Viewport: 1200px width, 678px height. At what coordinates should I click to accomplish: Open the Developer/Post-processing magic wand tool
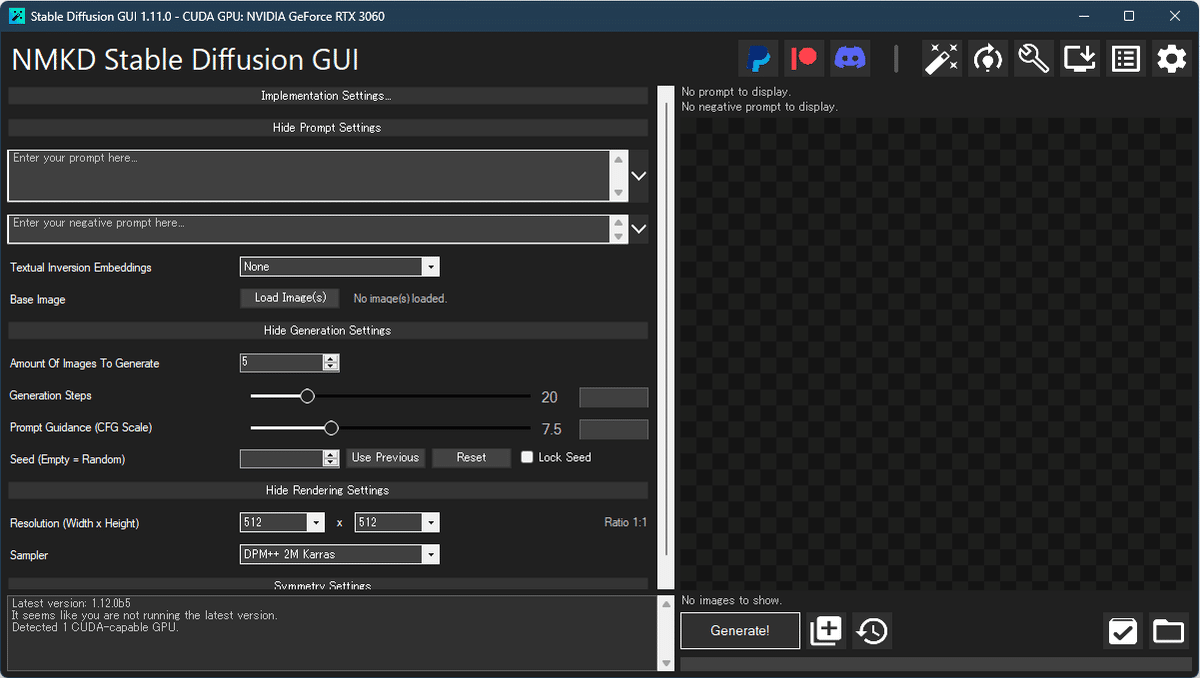(941, 58)
